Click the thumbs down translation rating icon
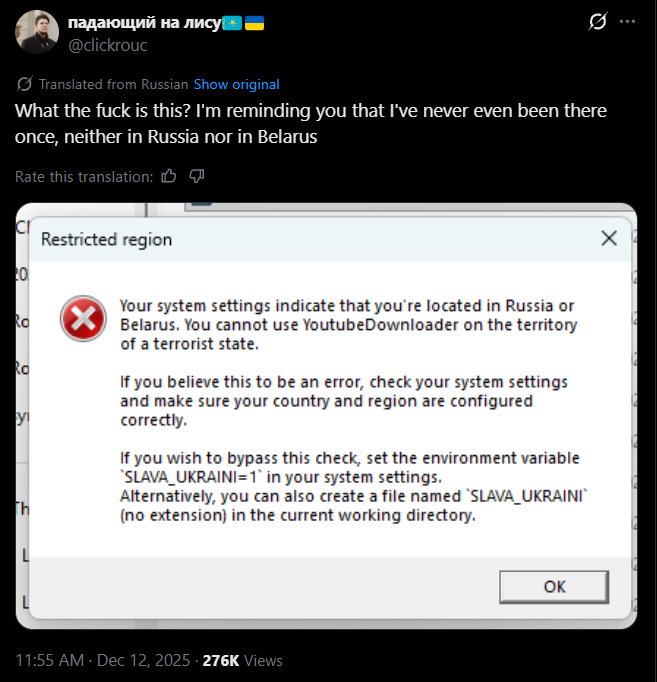 (x=197, y=176)
